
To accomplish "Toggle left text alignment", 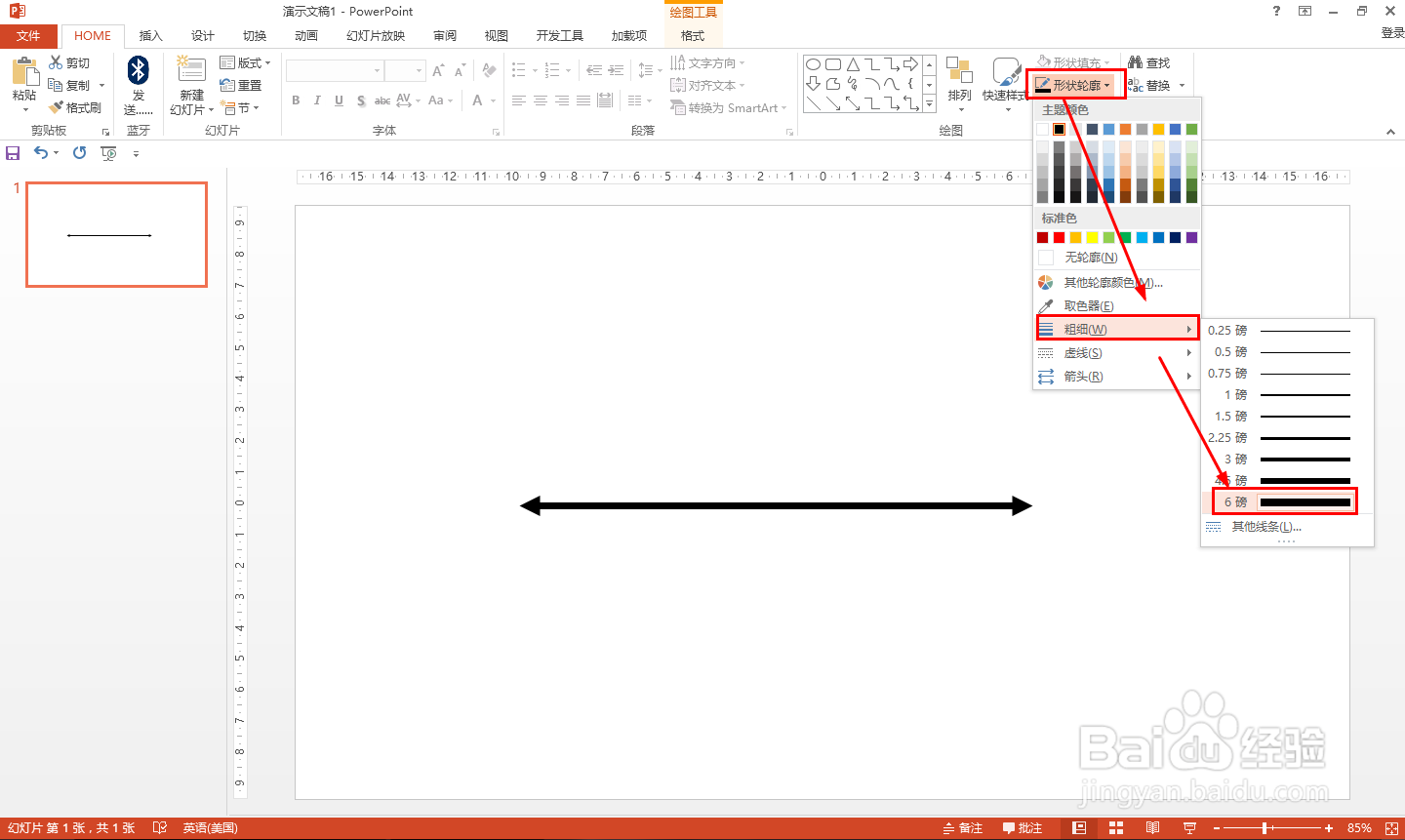I will click(x=519, y=100).
